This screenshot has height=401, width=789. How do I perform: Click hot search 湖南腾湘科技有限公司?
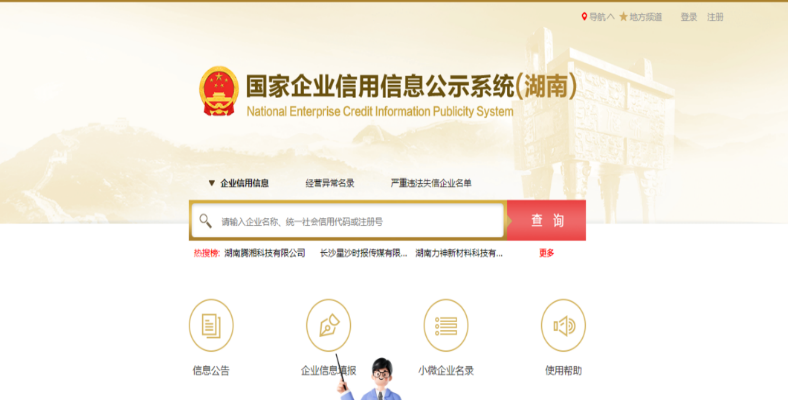pyautogui.click(x=265, y=253)
